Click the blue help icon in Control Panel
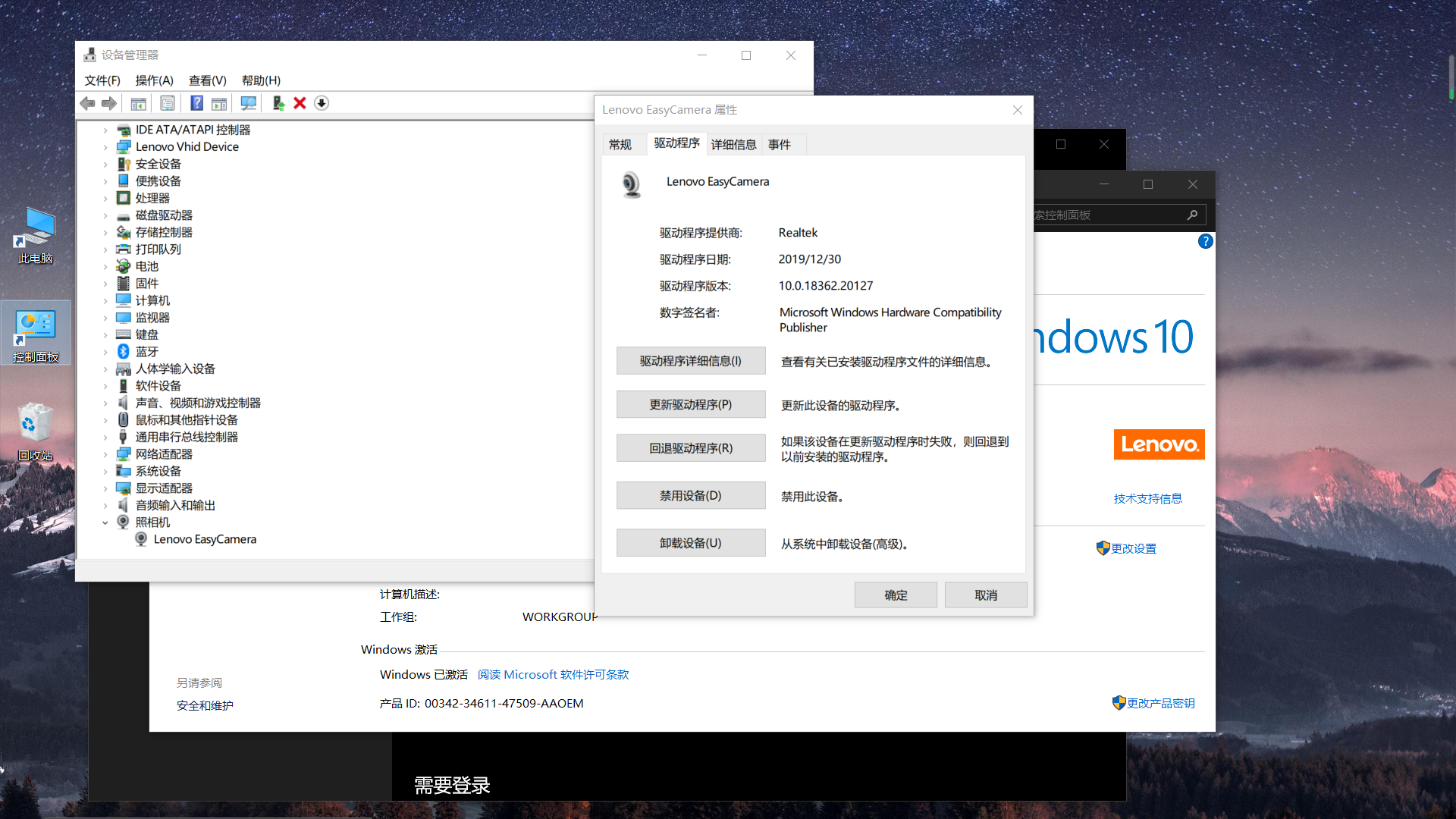Screen dimensions: 1456x819 pyautogui.click(x=1205, y=241)
